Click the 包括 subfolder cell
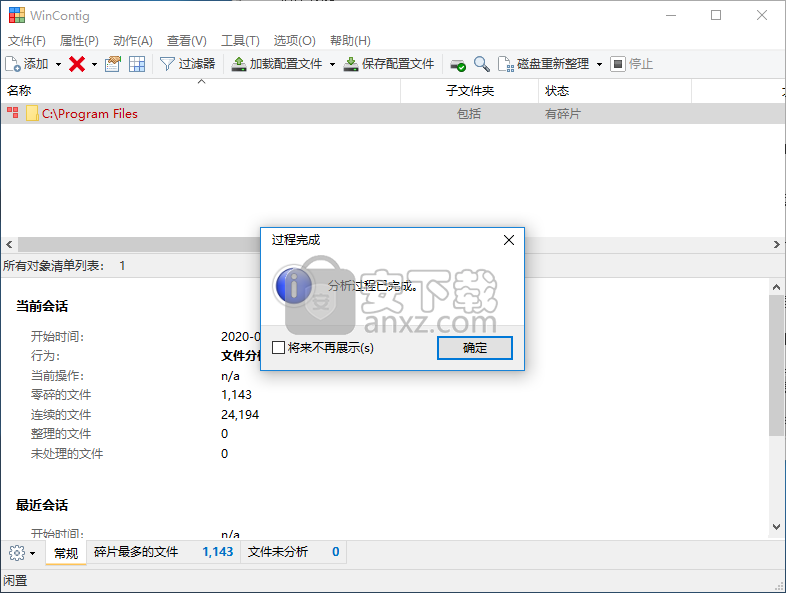786x593 pixels. pos(469,114)
